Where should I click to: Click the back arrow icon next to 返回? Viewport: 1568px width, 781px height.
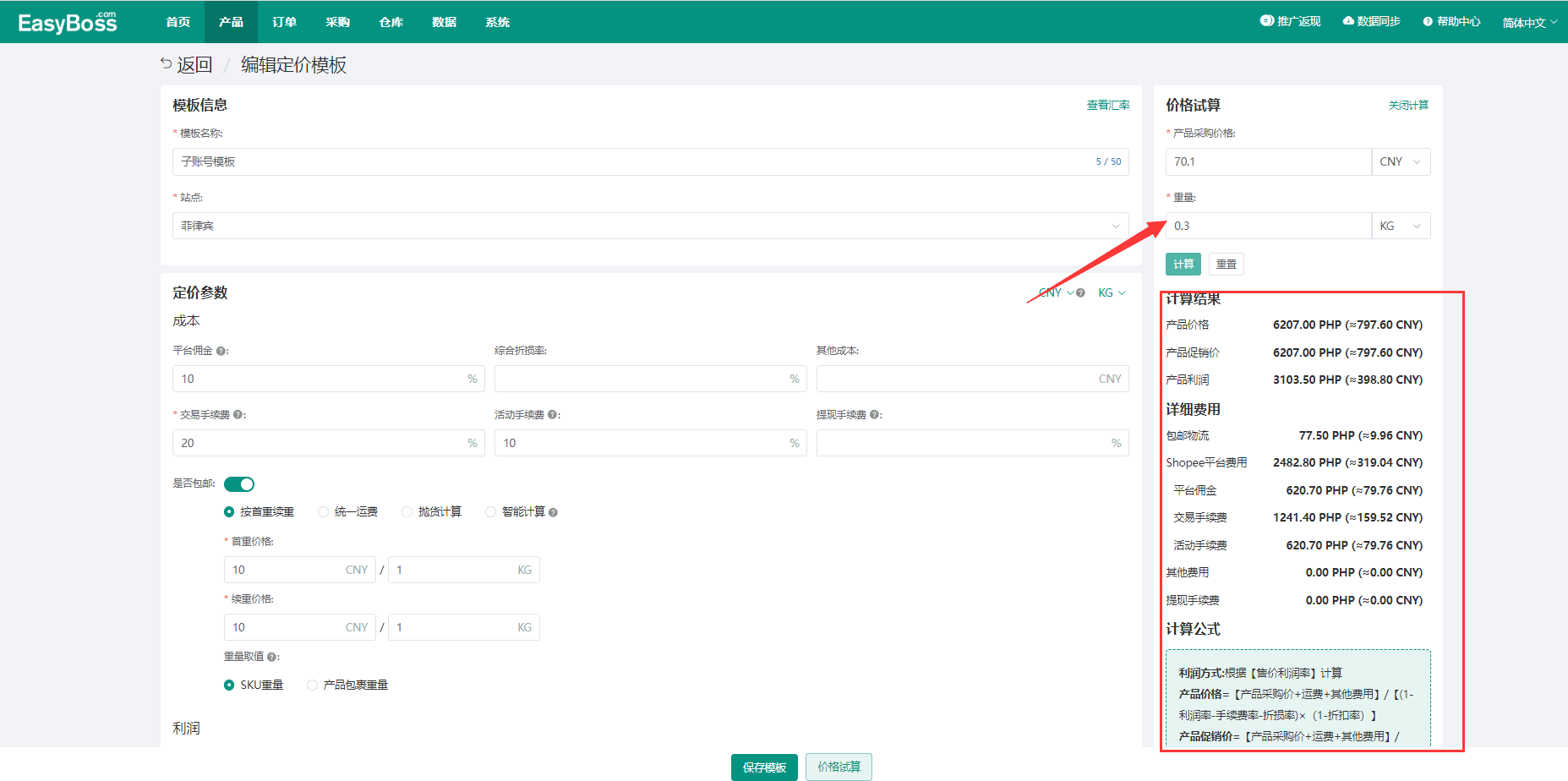click(167, 63)
